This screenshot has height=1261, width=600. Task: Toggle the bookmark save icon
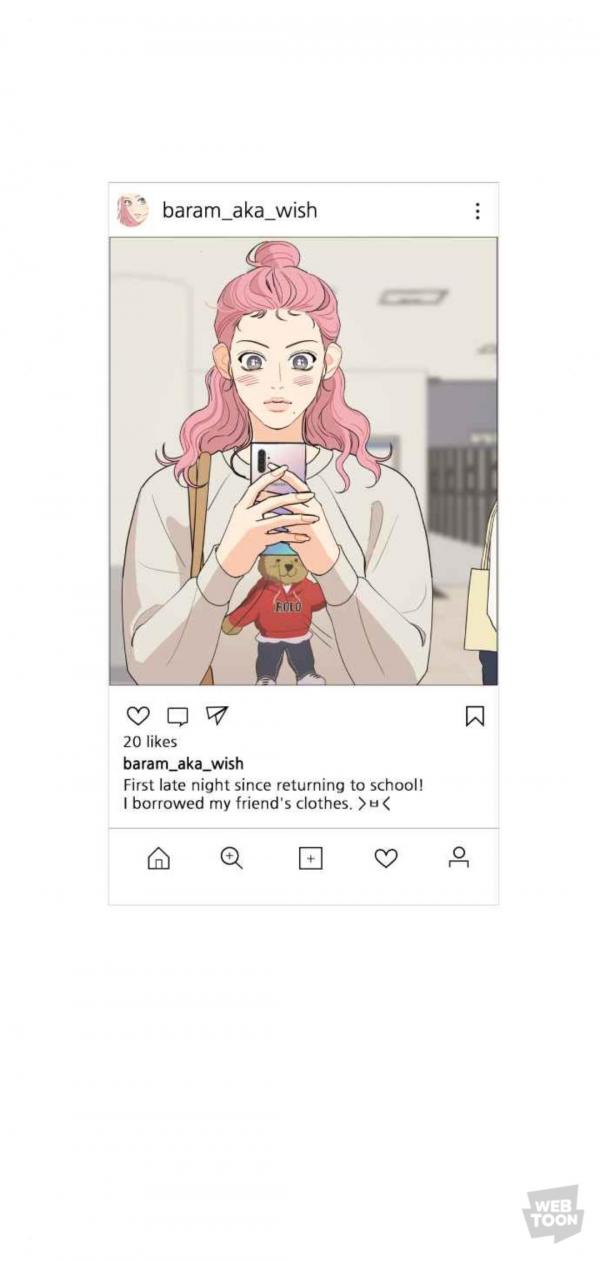click(x=475, y=716)
